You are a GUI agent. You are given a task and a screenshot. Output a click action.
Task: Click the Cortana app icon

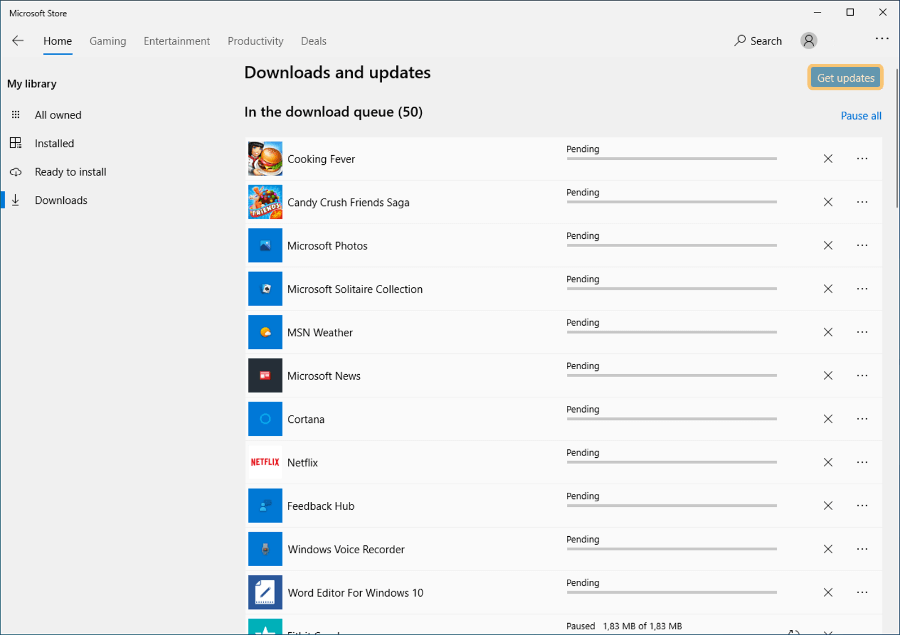tap(265, 419)
